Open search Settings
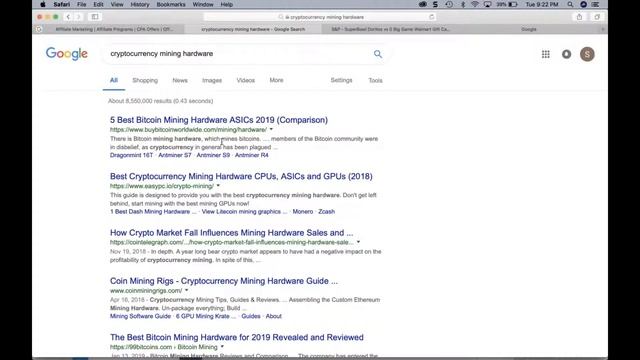This screenshot has width=640, height=360. 341,80
